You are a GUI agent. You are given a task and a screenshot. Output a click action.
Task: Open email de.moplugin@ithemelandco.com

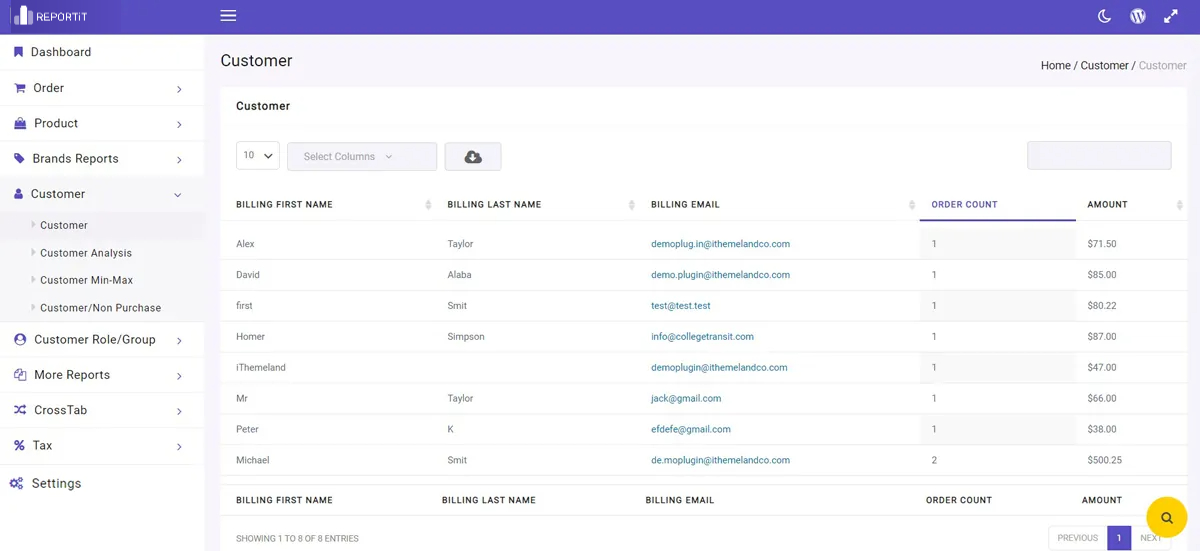click(x=720, y=460)
